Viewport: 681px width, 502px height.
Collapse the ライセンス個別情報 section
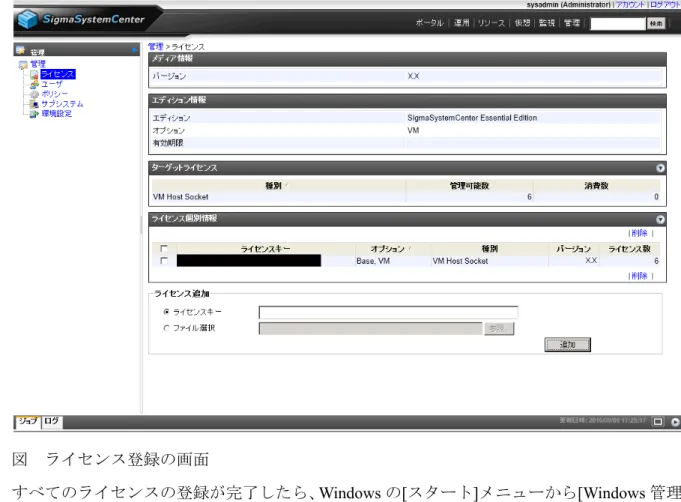pyautogui.click(x=660, y=219)
